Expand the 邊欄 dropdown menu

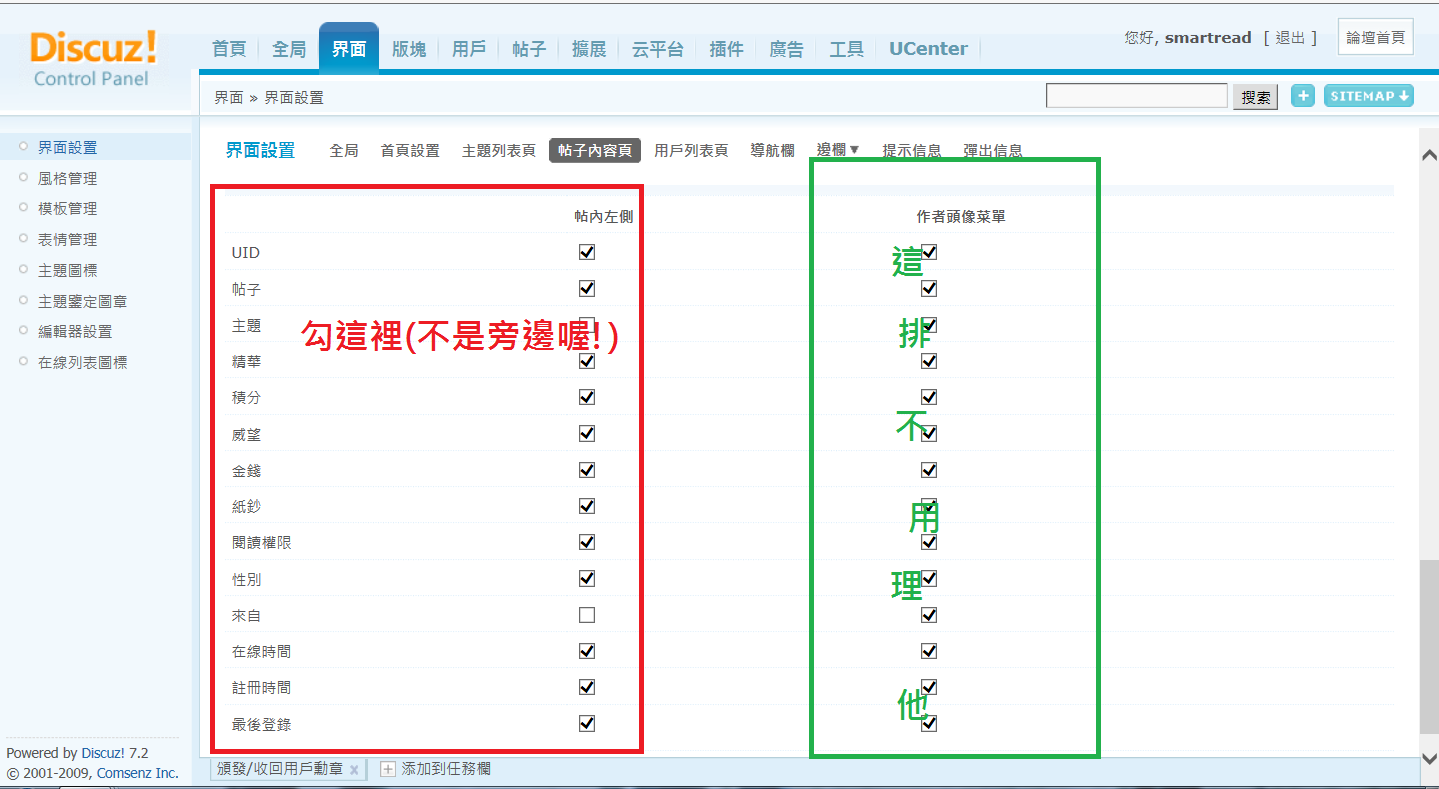[x=838, y=150]
